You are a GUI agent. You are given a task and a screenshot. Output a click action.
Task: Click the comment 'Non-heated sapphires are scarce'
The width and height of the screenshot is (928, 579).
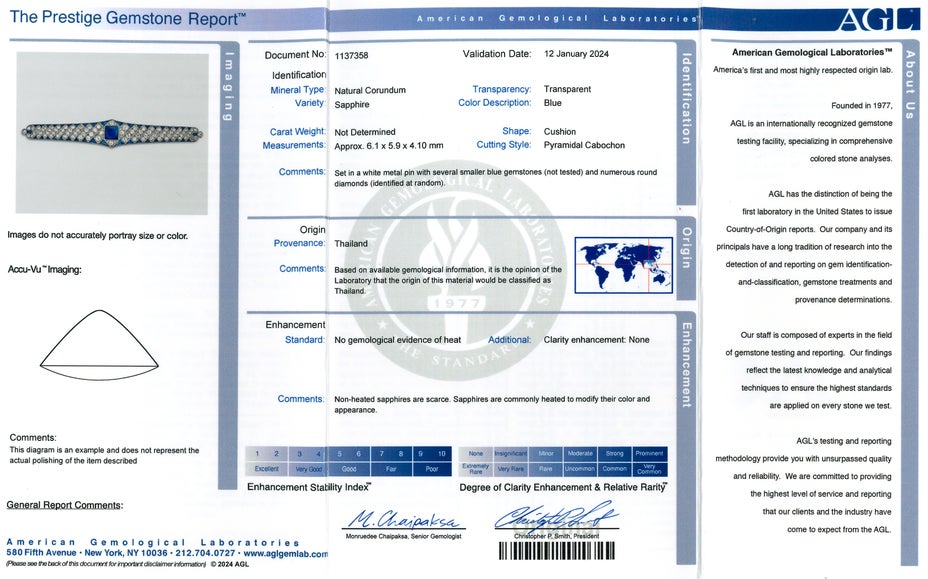[x=492, y=404]
